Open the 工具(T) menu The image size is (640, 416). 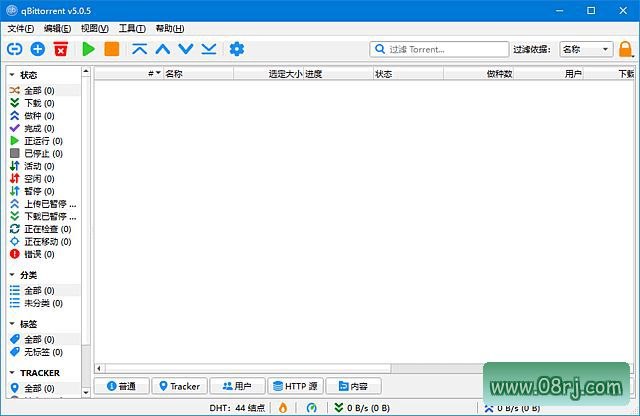[132, 28]
